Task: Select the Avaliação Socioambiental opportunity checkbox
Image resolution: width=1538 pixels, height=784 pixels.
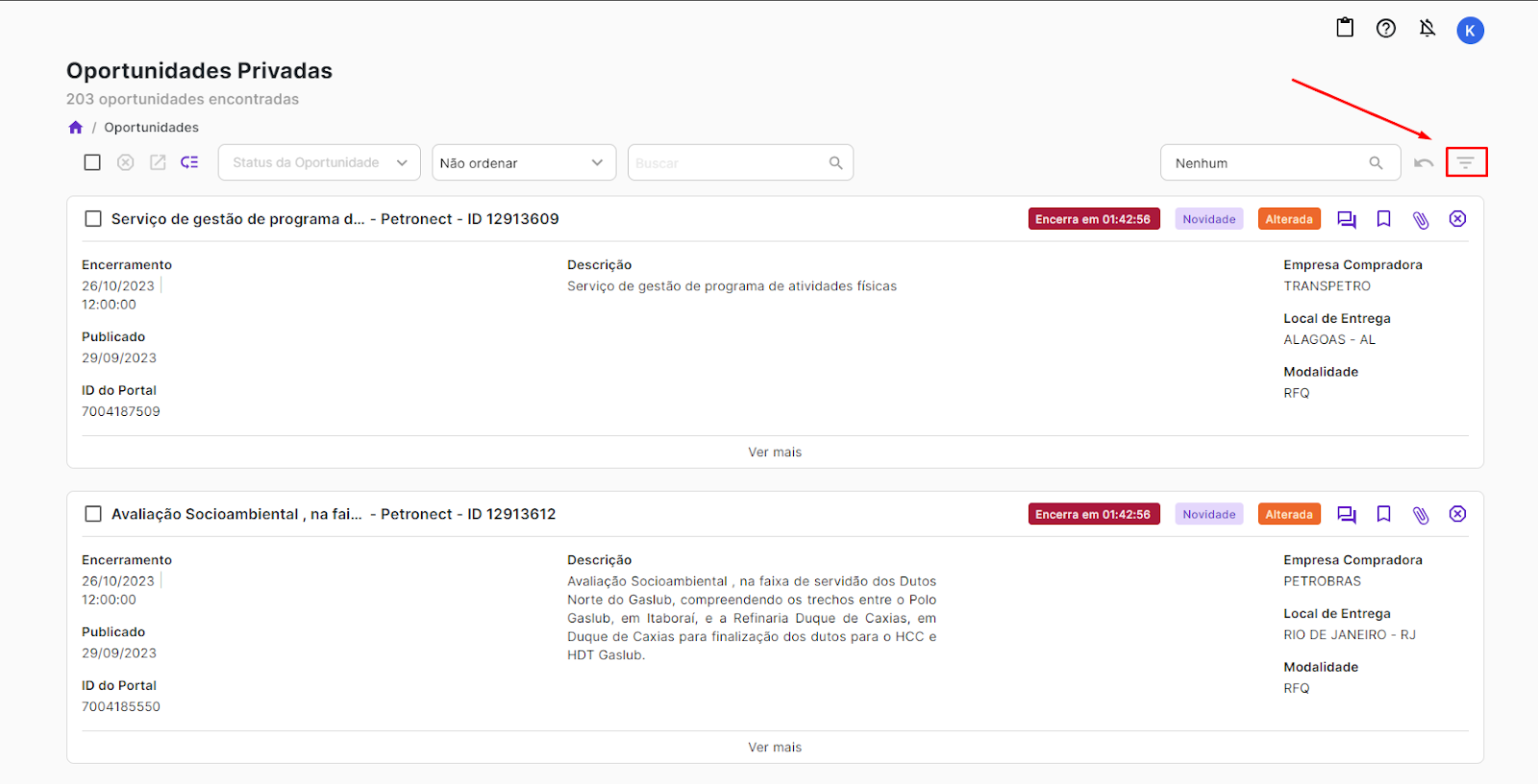Action: point(93,514)
